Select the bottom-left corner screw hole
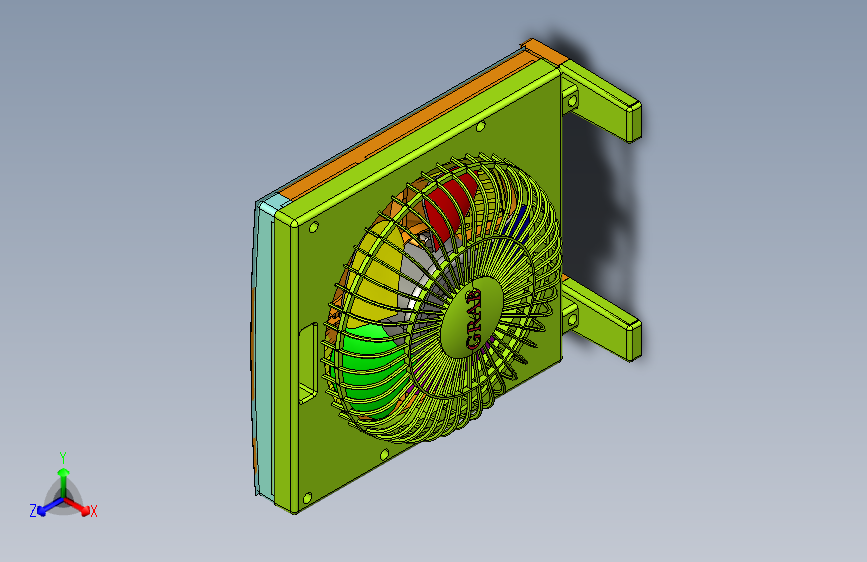 click(307, 498)
